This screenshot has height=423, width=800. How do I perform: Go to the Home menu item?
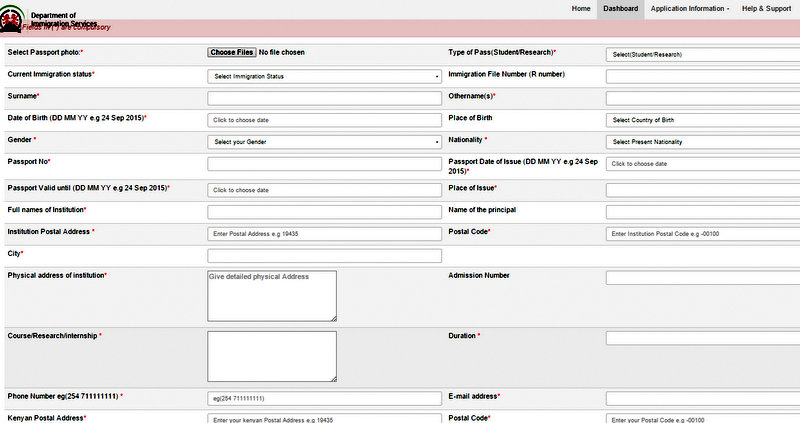(580, 8)
